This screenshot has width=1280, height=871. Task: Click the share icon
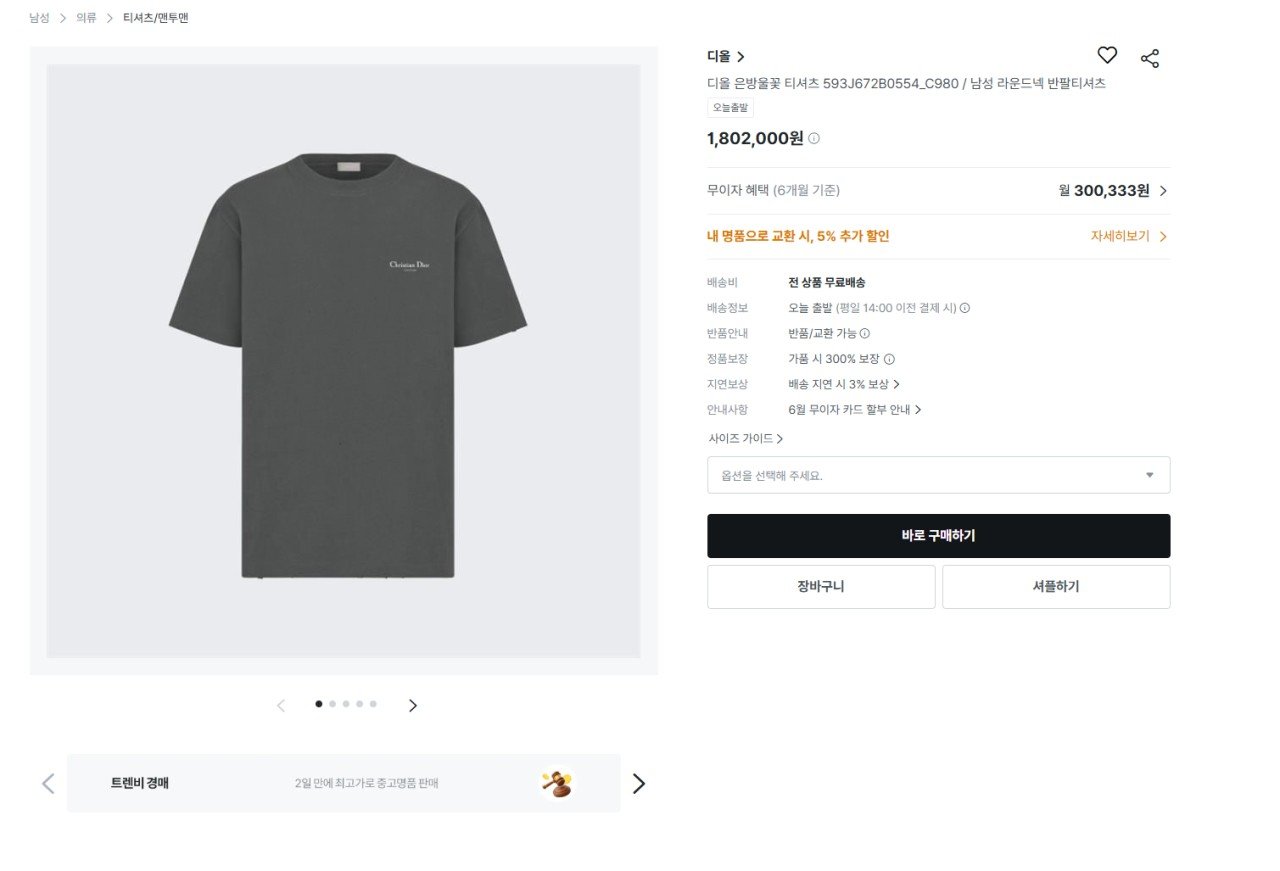tap(1150, 58)
